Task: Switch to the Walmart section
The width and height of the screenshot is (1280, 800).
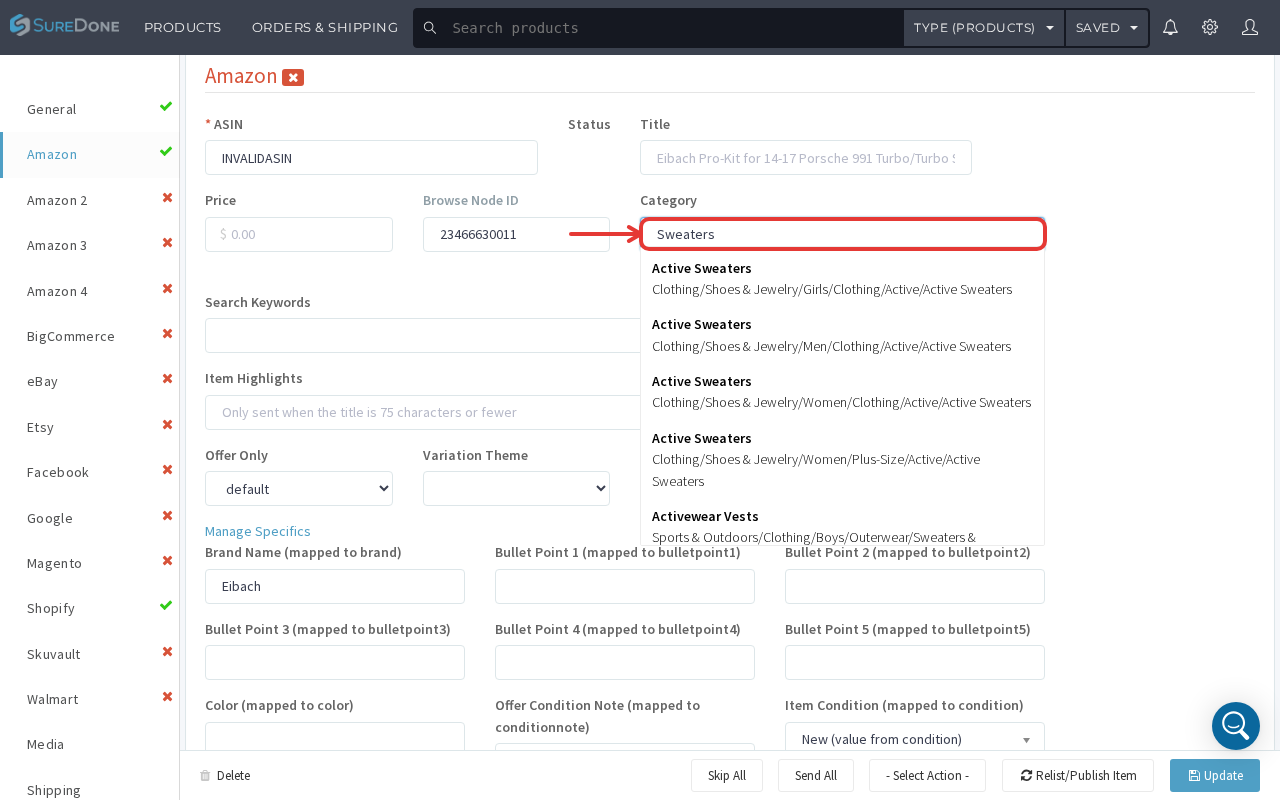Action: pyautogui.click(x=52, y=699)
